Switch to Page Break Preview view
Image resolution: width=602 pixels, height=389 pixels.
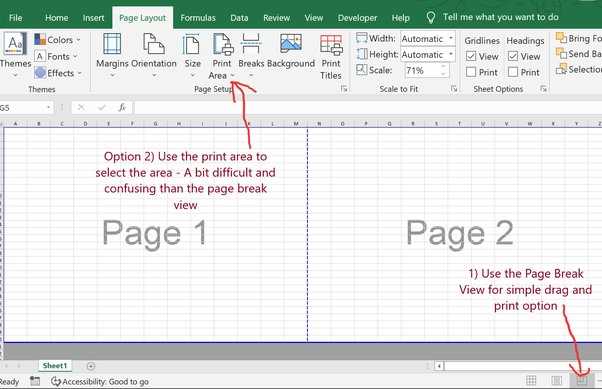pyautogui.click(x=581, y=381)
